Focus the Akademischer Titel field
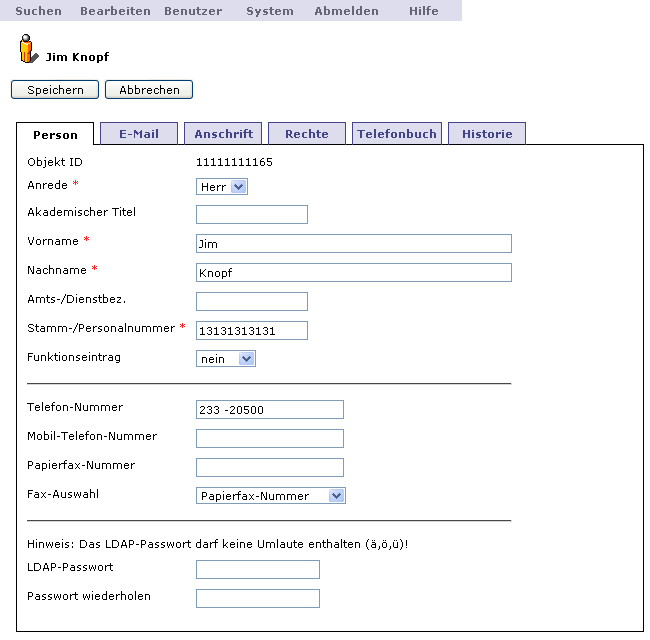Screen dimensions: 650x640 (x=252, y=214)
